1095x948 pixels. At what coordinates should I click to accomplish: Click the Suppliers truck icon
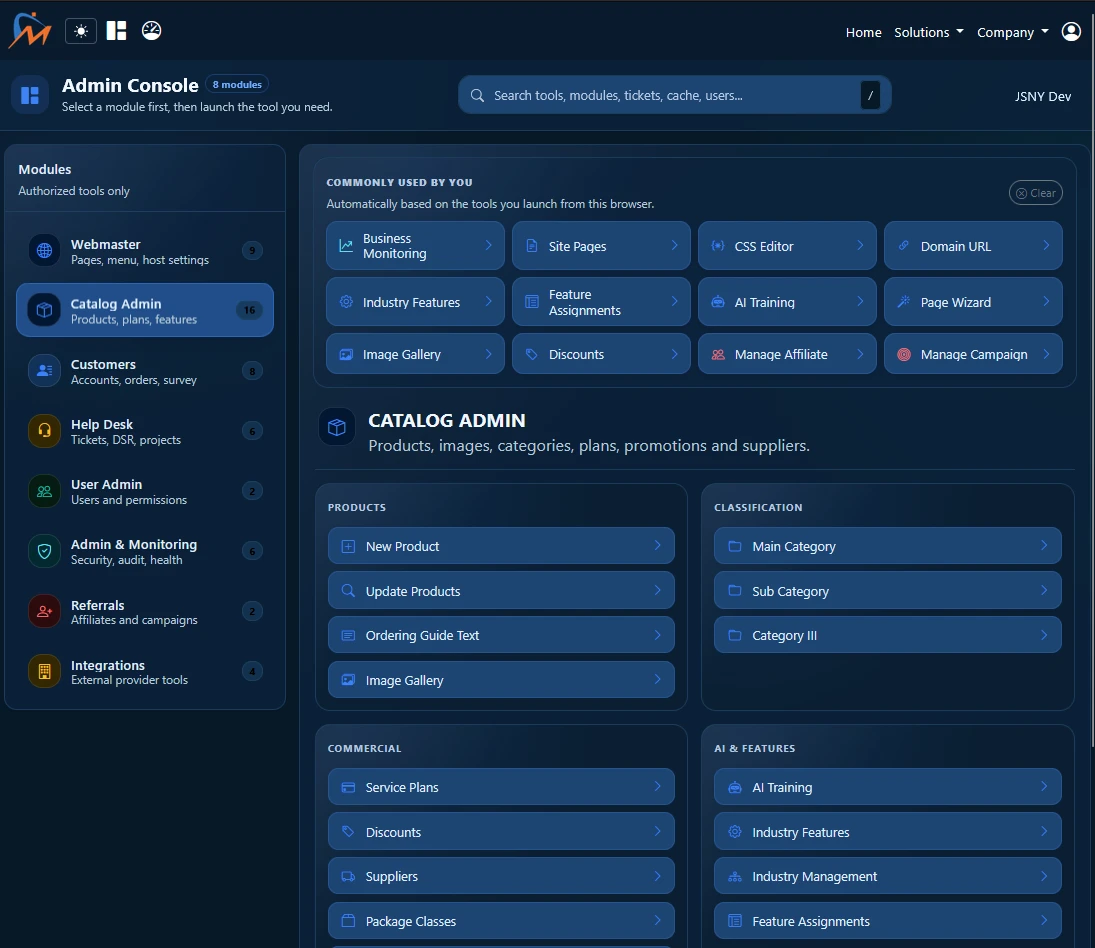pos(348,876)
